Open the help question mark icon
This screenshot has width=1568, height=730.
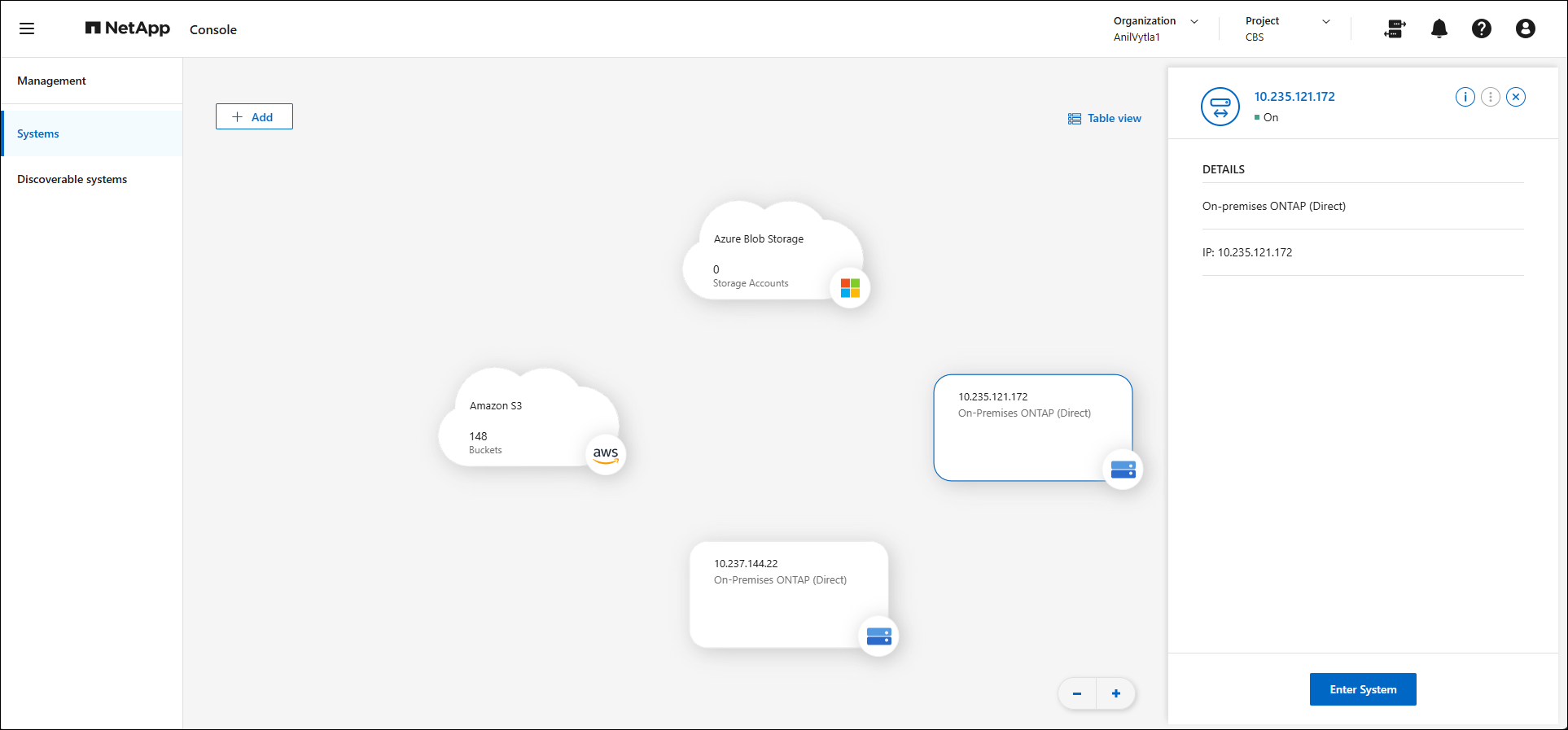[x=1481, y=29]
